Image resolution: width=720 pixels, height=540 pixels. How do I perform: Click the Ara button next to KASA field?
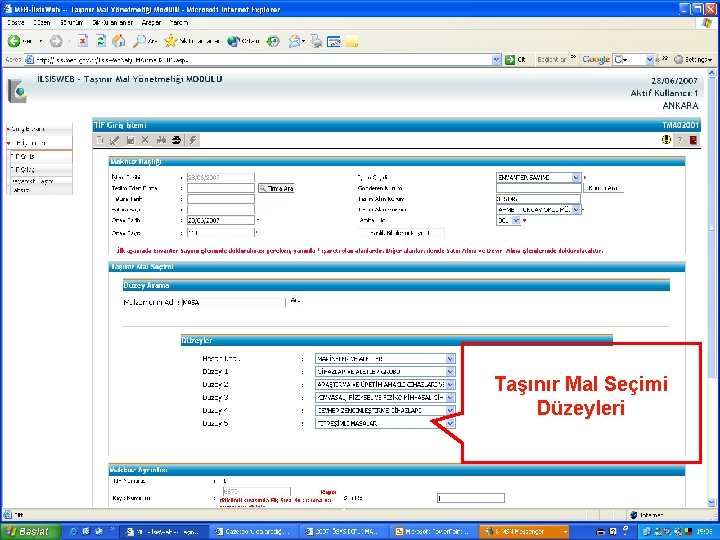tap(295, 301)
